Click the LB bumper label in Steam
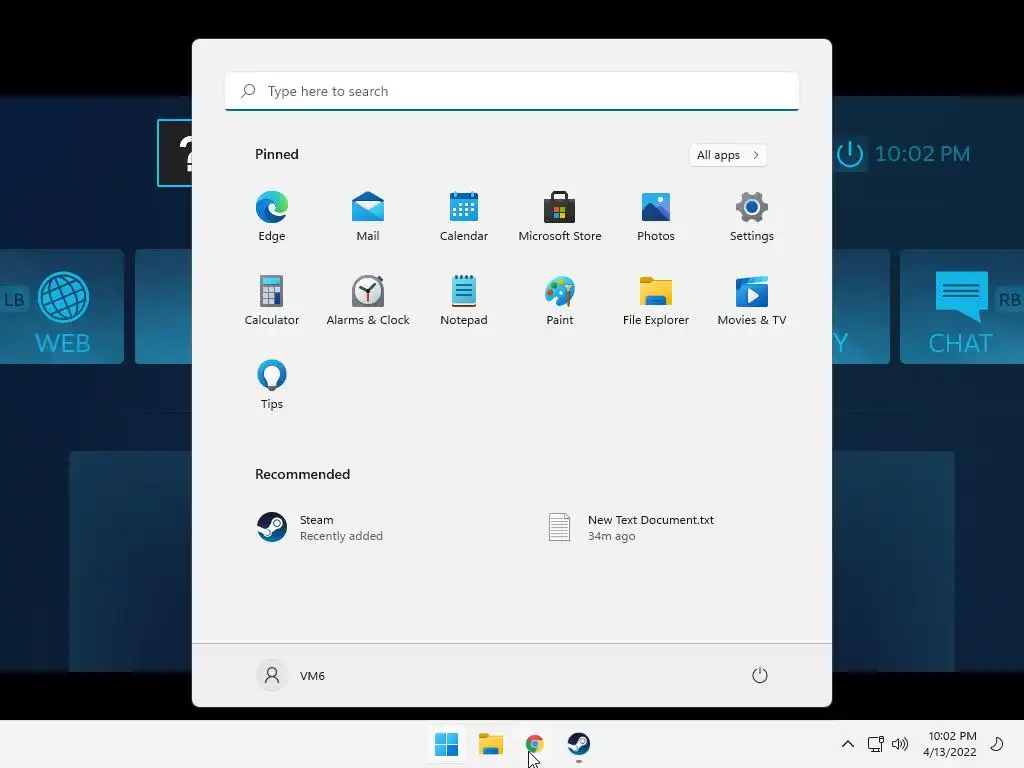The image size is (1024, 768). pyautogui.click(x=14, y=300)
